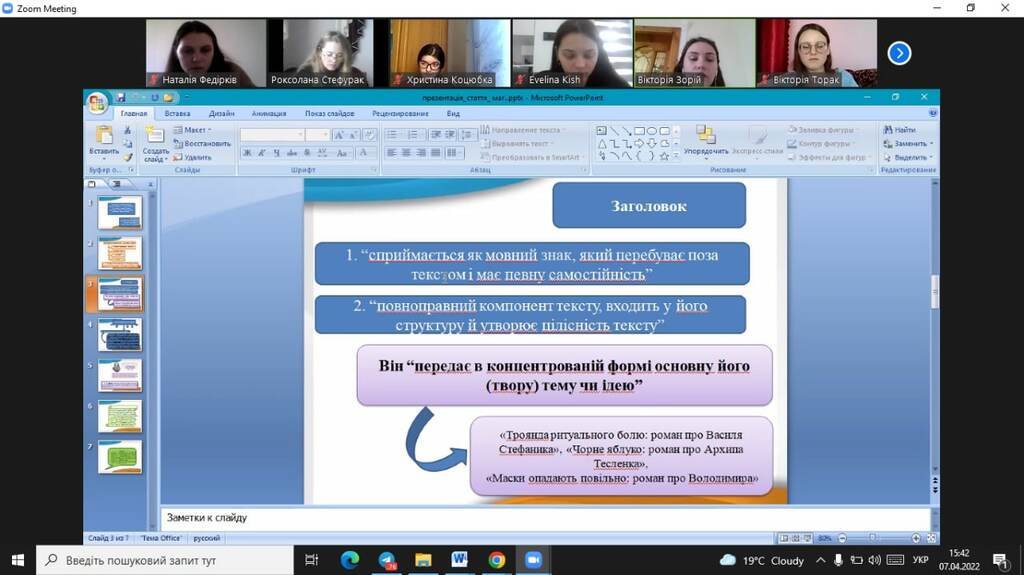Screen dimensions: 1024x575
Task: Open PowerPoint help question mark icon
Action: pos(933,113)
